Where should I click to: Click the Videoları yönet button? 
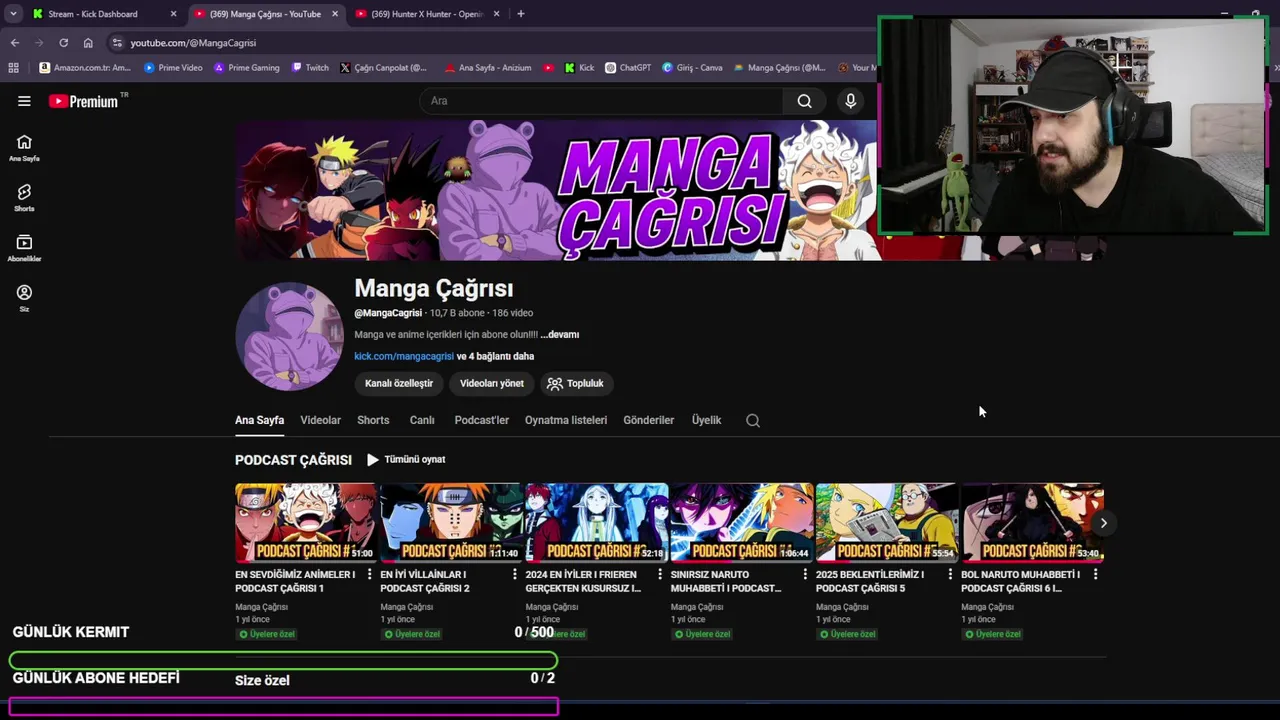[x=492, y=384]
